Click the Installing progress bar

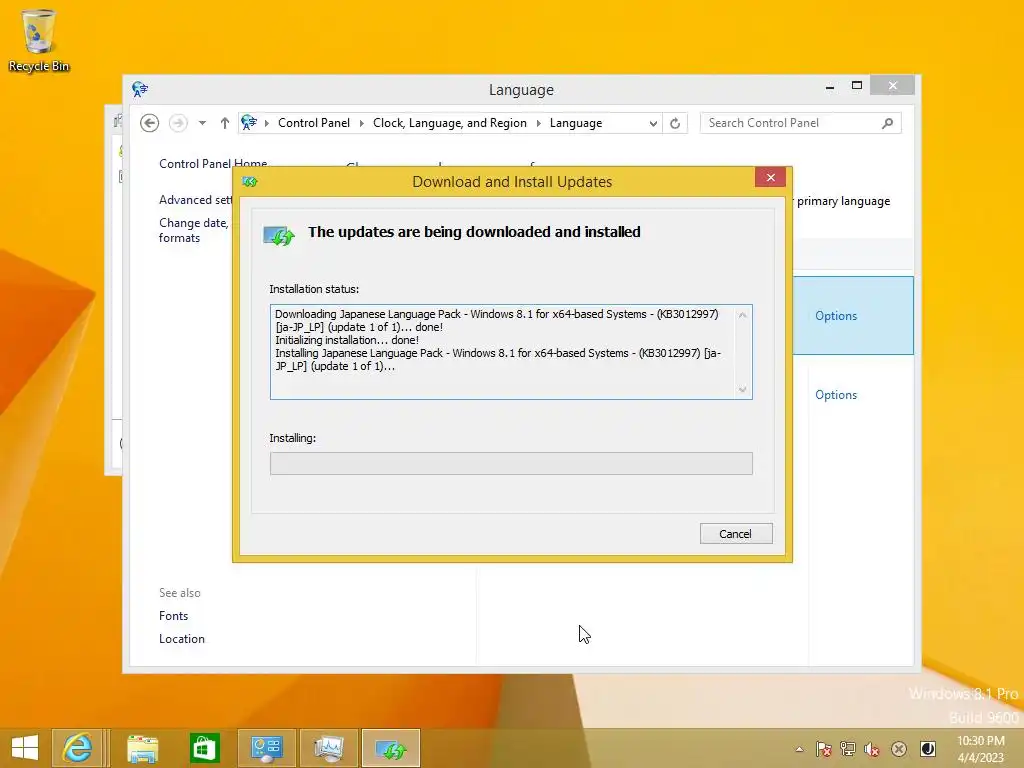[511, 464]
